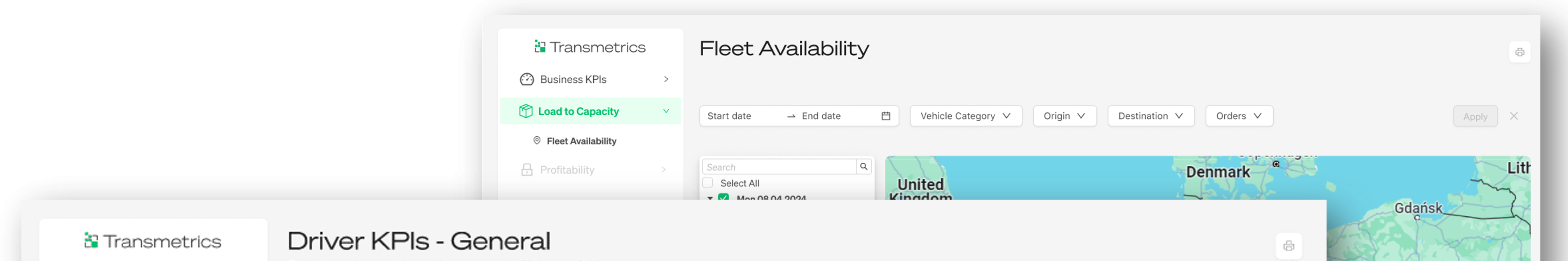
Task: Click the Profitability lock icon
Action: pos(526,170)
